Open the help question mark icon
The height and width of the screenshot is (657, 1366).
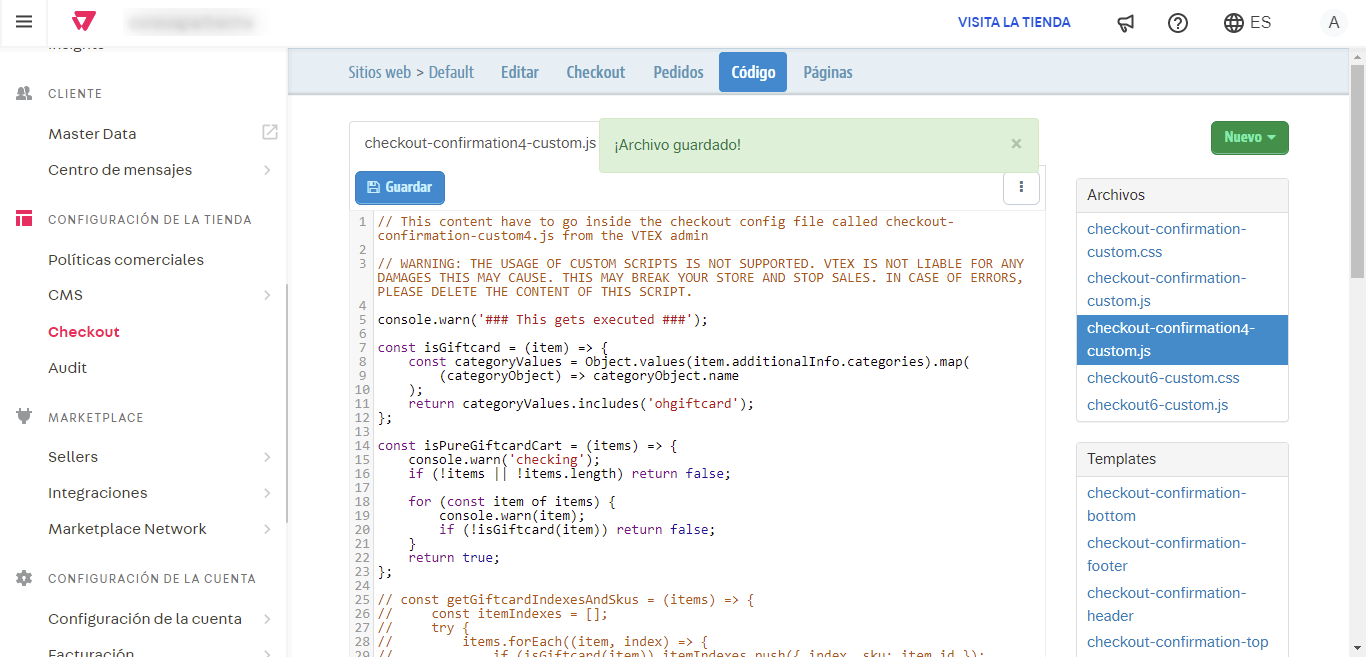(1178, 23)
